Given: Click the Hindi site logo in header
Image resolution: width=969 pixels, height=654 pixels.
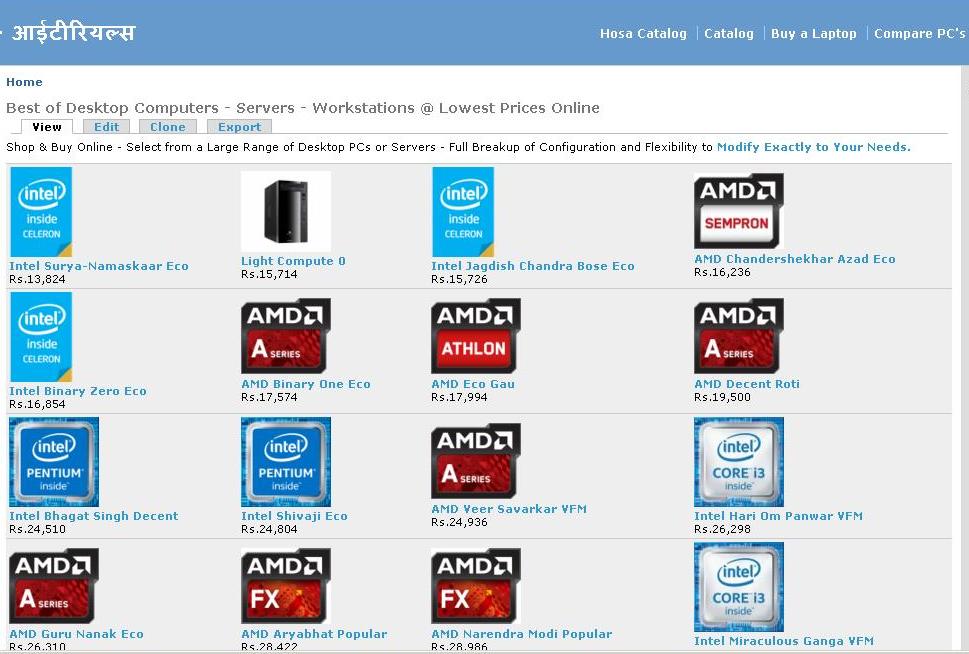Looking at the screenshot, I should [x=73, y=32].
